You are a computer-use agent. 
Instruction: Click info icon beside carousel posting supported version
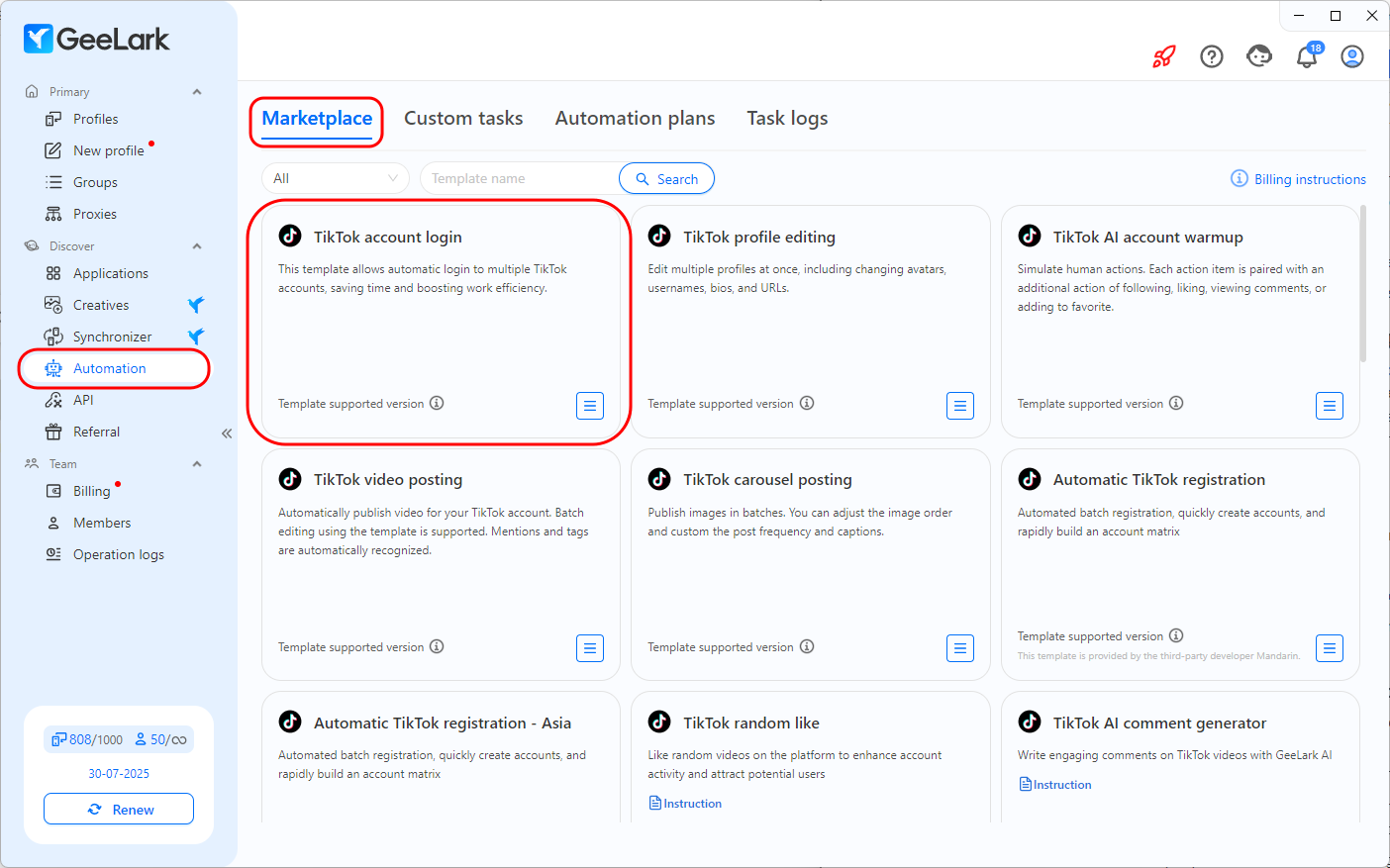tap(807, 646)
